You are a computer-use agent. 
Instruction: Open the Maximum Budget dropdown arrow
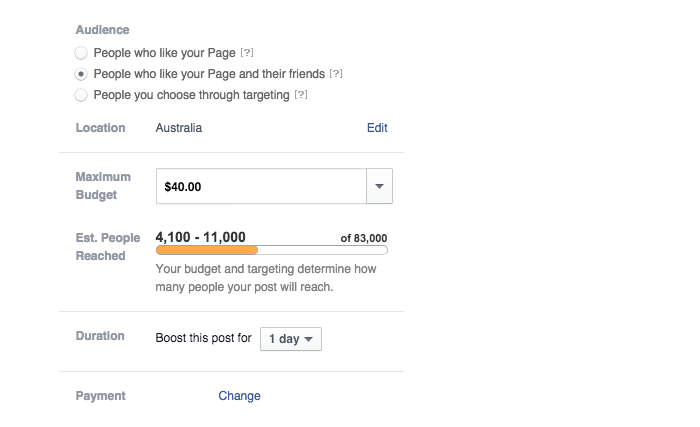379,186
